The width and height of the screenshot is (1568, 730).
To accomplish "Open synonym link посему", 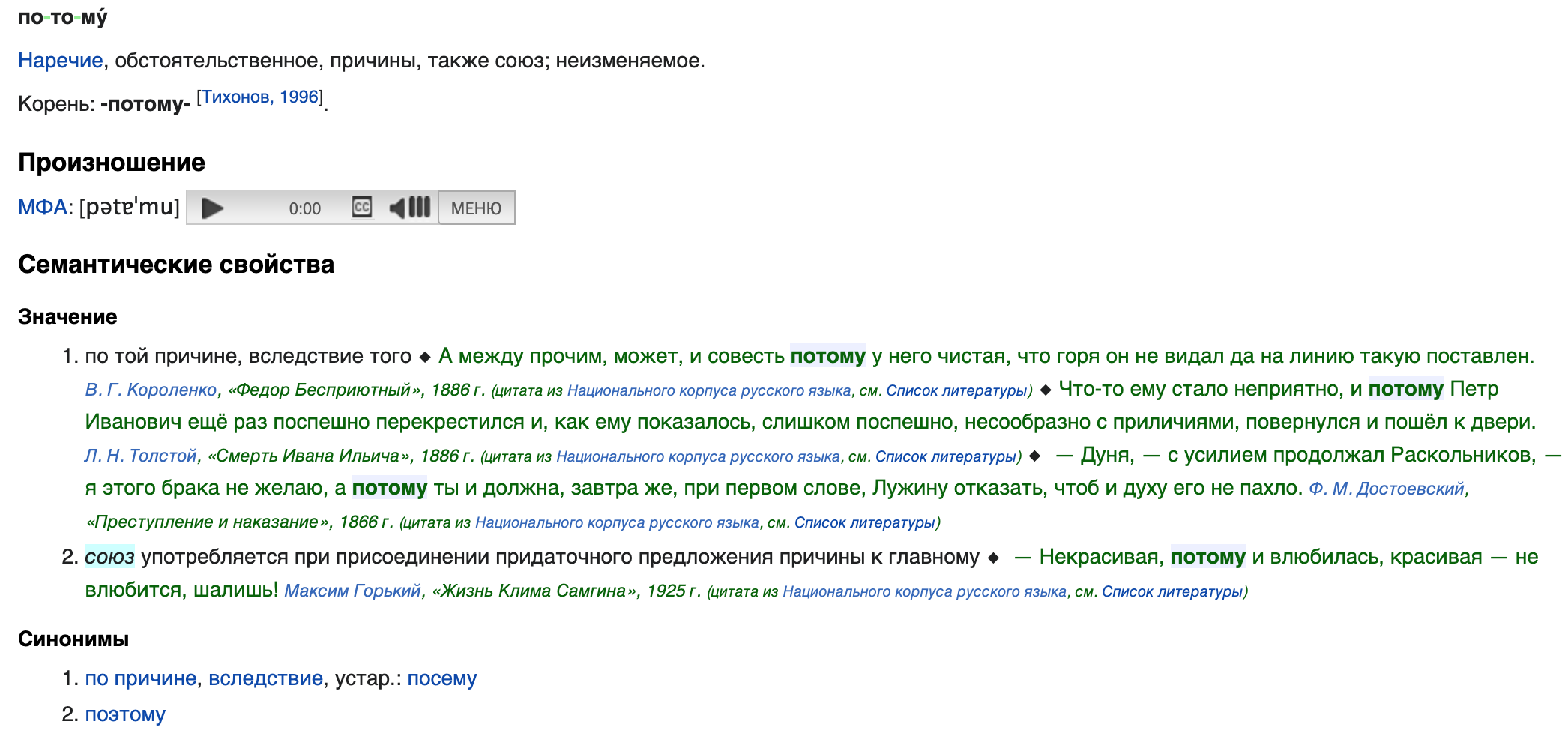I will click(441, 678).
